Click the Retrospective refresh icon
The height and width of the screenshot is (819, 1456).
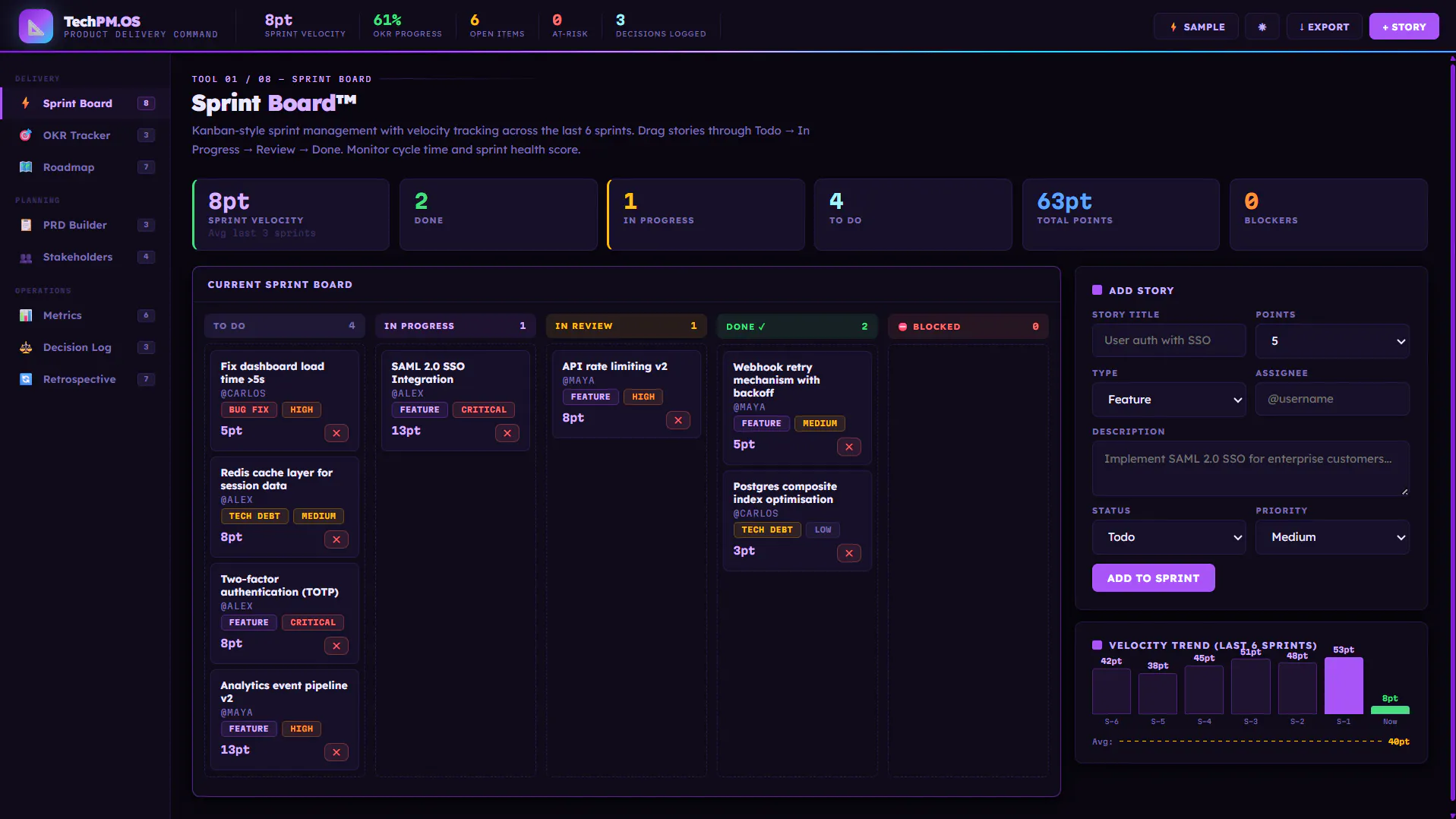26,379
